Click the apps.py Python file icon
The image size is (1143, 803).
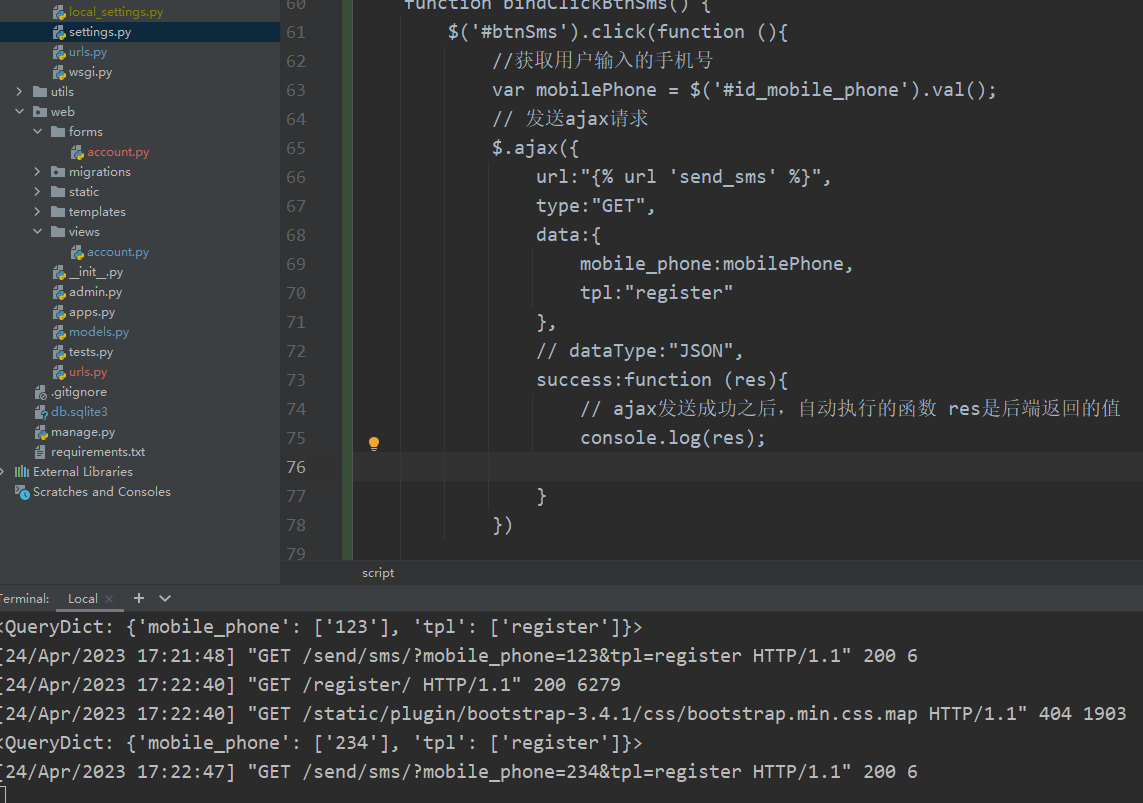[59, 313]
